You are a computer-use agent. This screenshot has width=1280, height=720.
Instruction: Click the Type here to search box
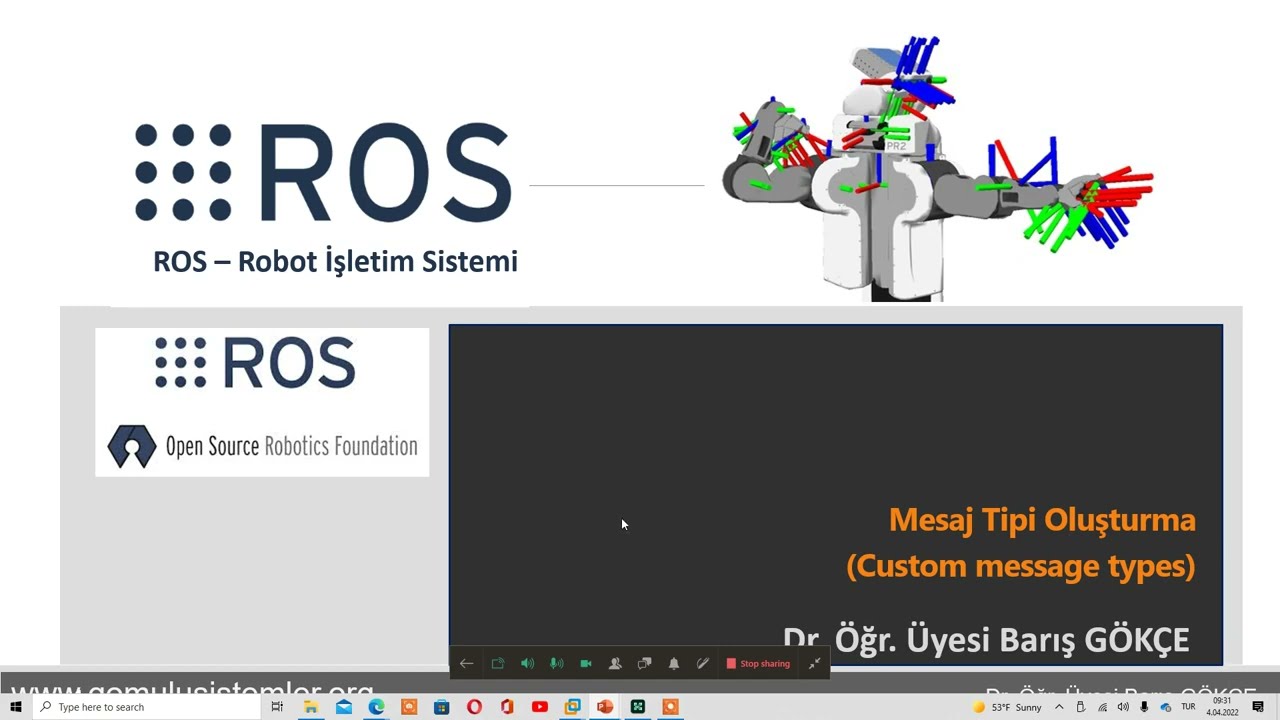[x=147, y=707]
